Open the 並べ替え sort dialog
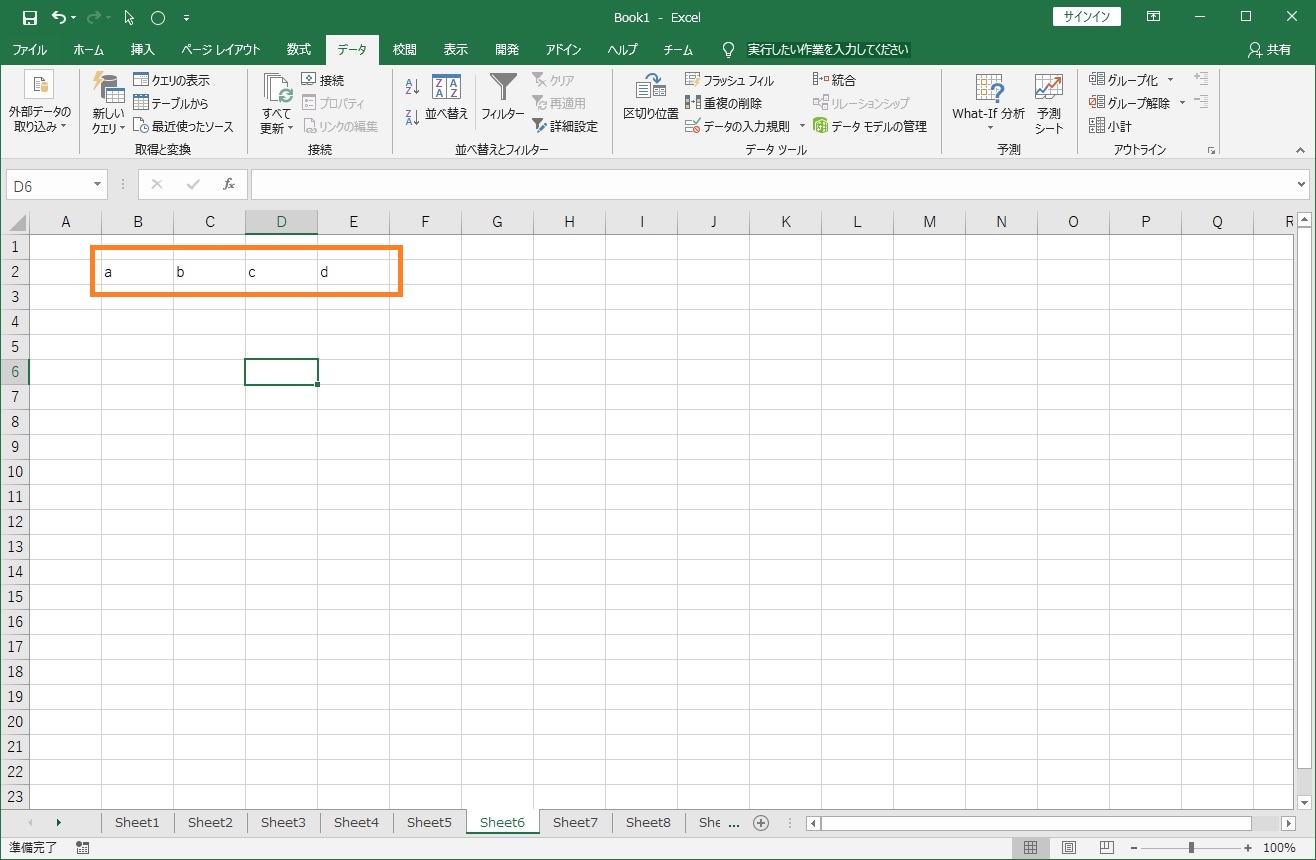 446,98
